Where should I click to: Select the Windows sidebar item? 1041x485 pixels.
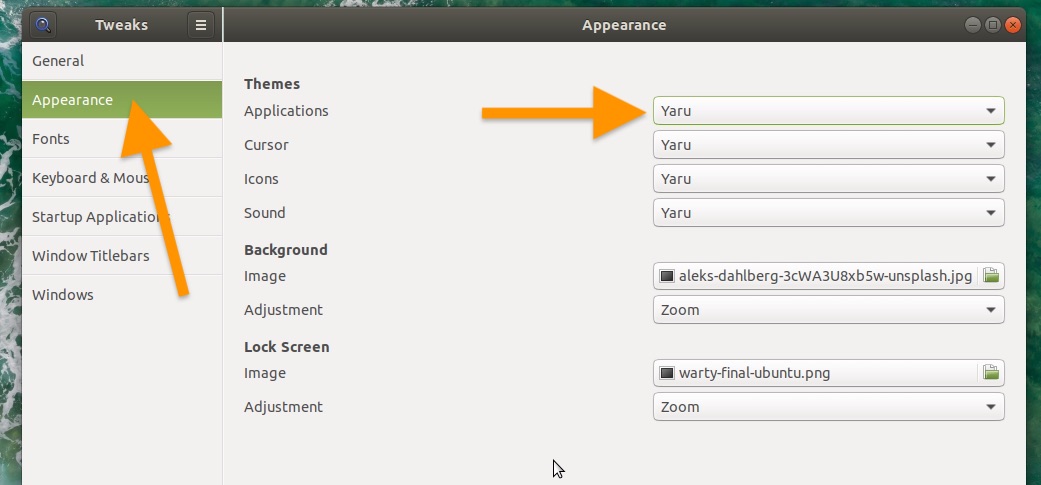(x=122, y=295)
